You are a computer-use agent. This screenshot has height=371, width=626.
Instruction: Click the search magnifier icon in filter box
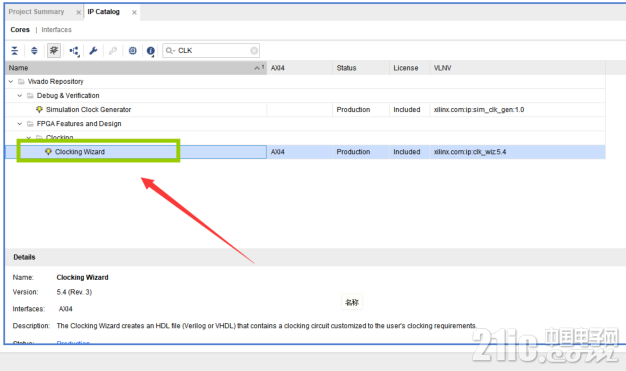click(x=170, y=51)
